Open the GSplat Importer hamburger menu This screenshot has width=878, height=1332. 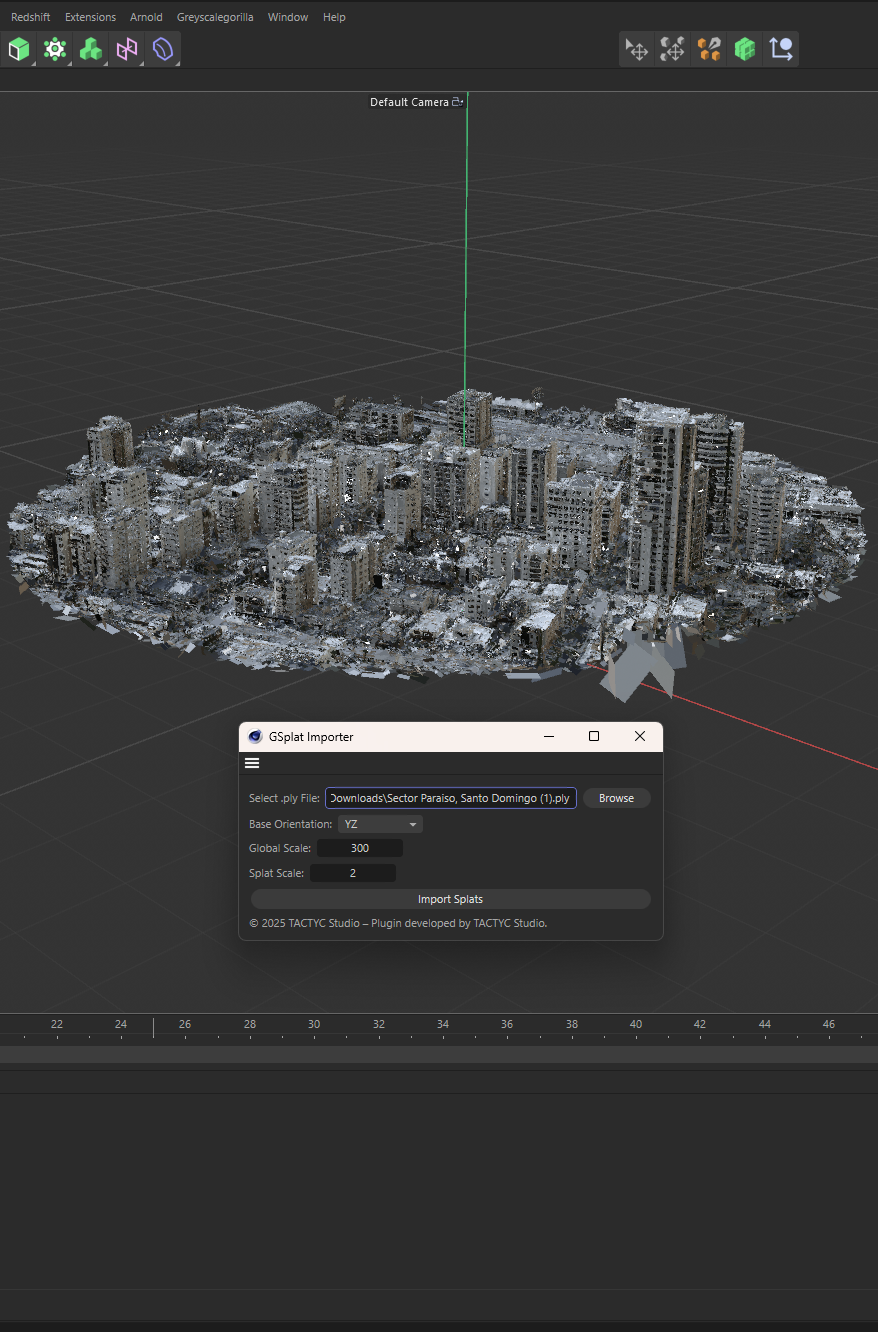[252, 763]
